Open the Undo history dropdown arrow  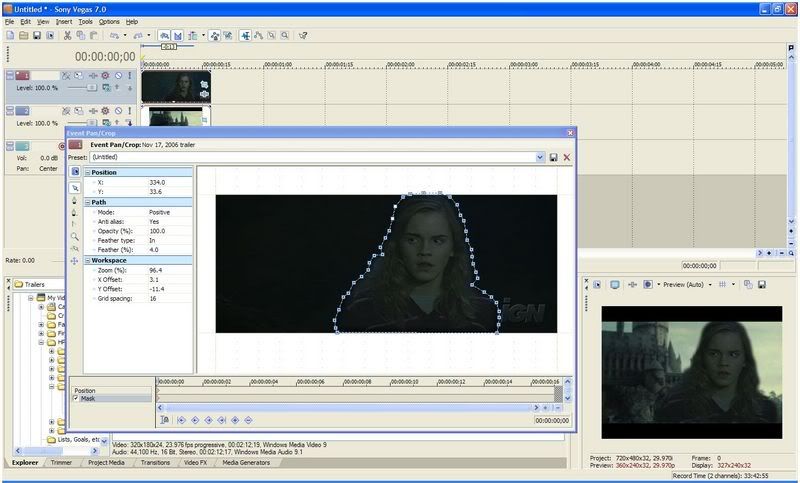coord(125,35)
